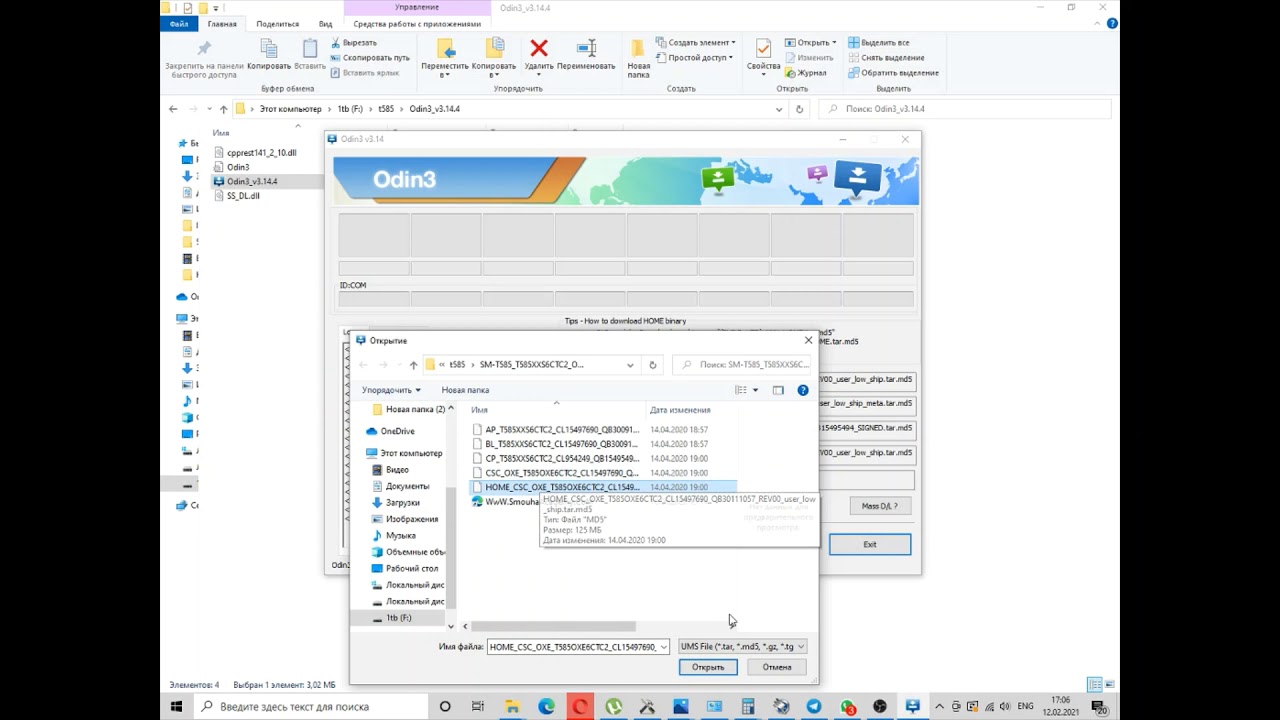Click Обратить выделение in Explorer ribbon
1280x720 pixels.
893,73
